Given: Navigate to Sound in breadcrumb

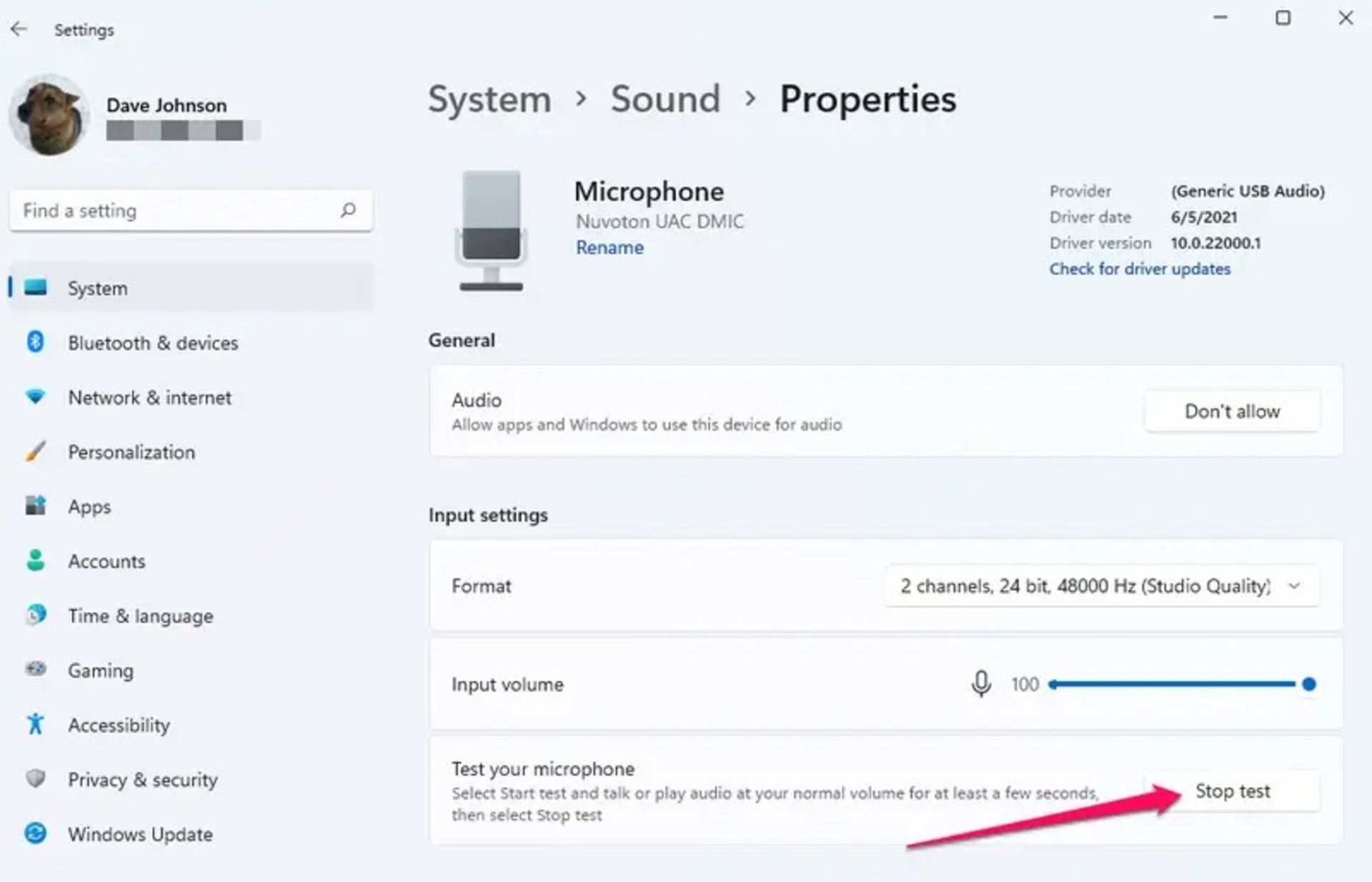Looking at the screenshot, I should pyautogui.click(x=665, y=99).
